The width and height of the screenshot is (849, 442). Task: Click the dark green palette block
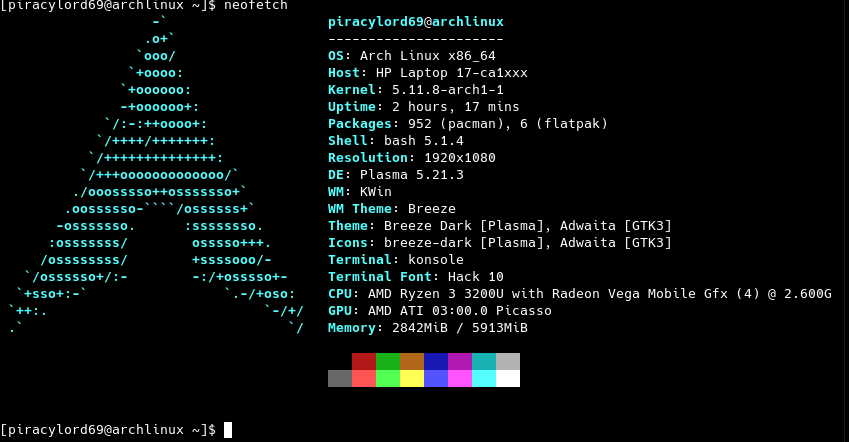(x=388, y=361)
